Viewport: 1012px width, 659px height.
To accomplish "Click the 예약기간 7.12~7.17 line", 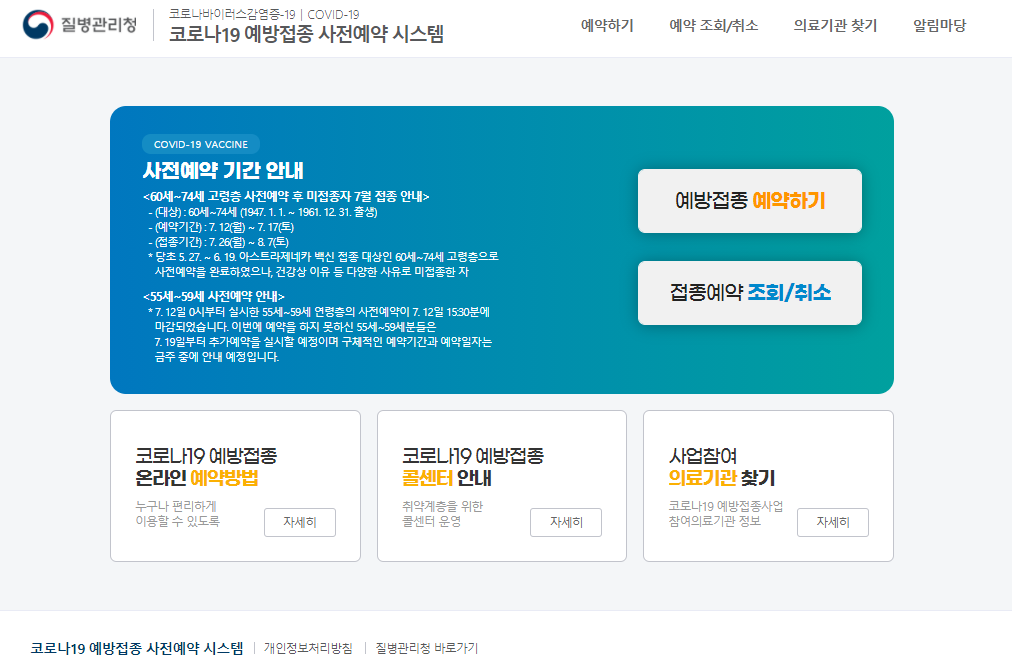I will pos(221,227).
